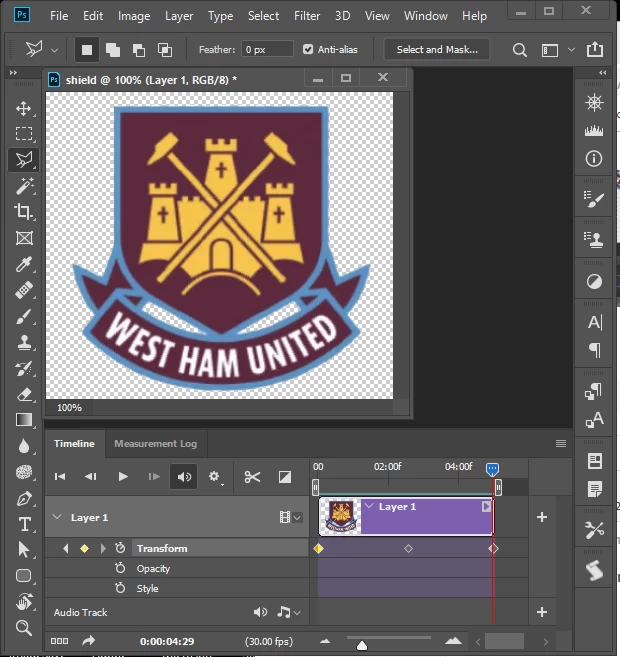Open the Brush Settings panel icon
Image resolution: width=620 pixels, height=657 pixels.
[594, 199]
